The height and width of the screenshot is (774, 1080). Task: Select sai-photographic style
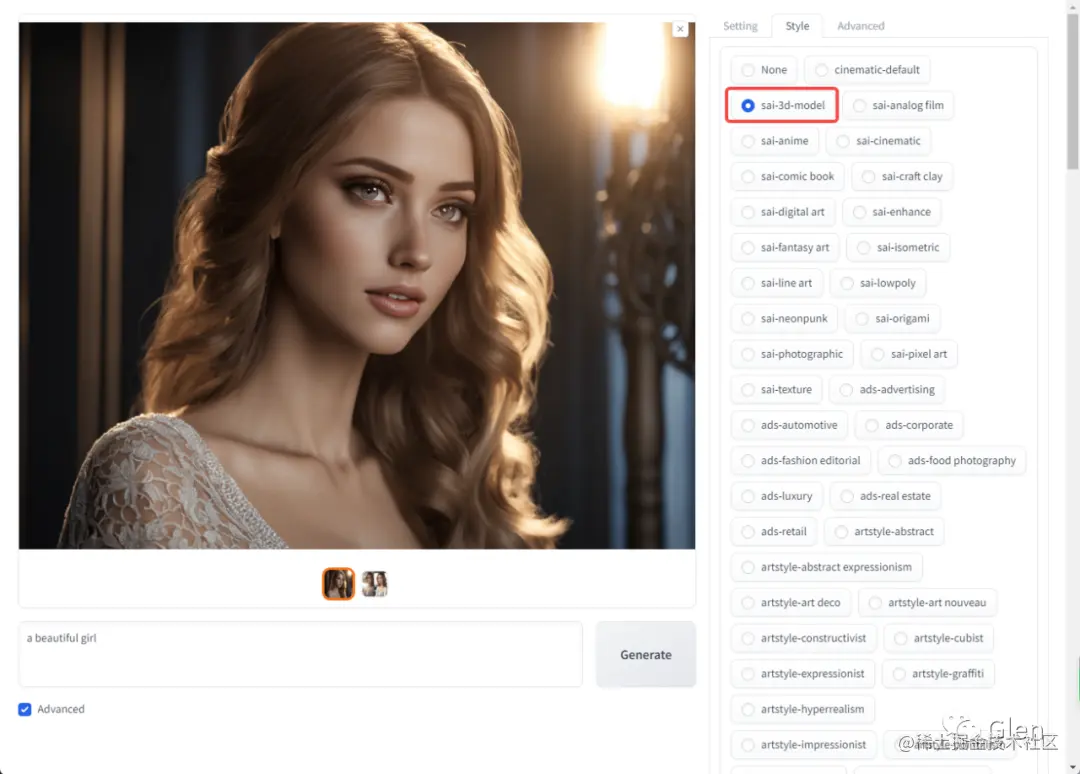[792, 354]
